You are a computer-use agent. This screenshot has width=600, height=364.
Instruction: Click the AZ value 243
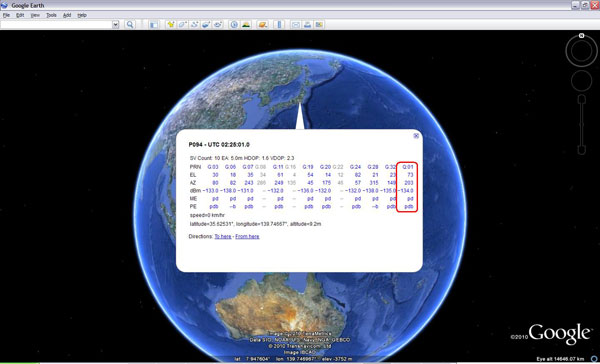click(x=249, y=183)
